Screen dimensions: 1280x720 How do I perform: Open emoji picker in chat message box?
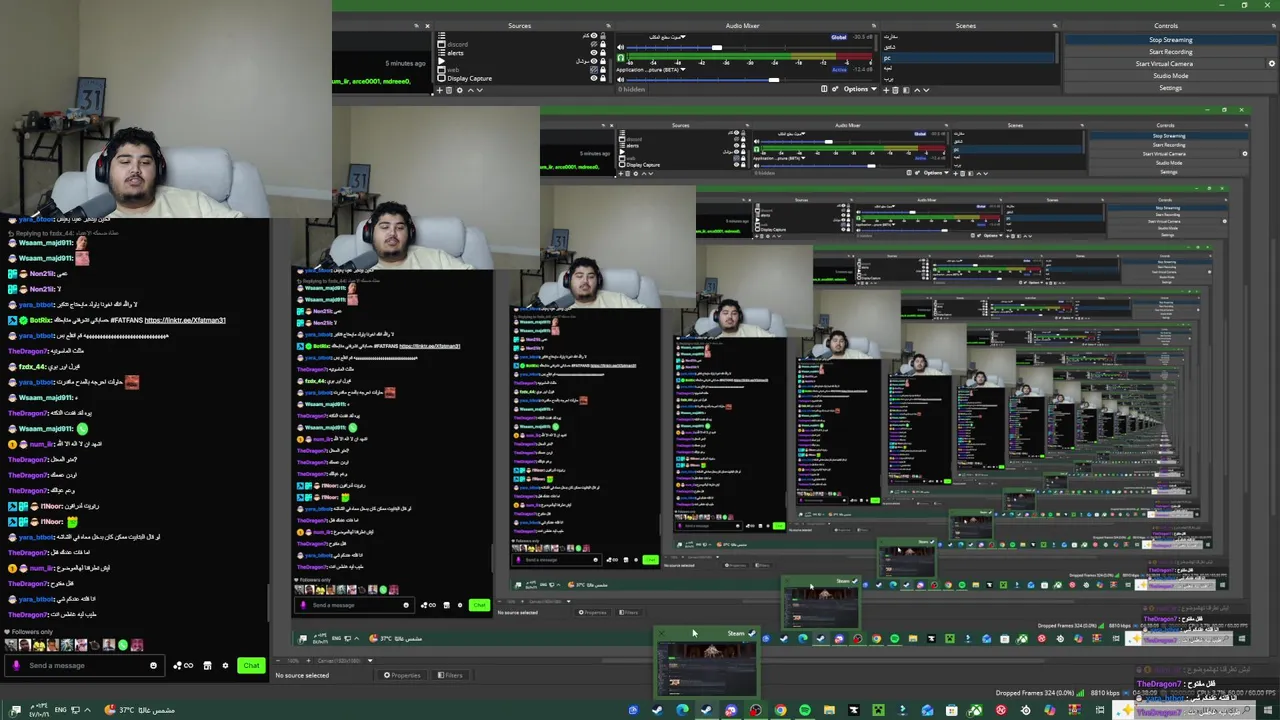tap(153, 665)
